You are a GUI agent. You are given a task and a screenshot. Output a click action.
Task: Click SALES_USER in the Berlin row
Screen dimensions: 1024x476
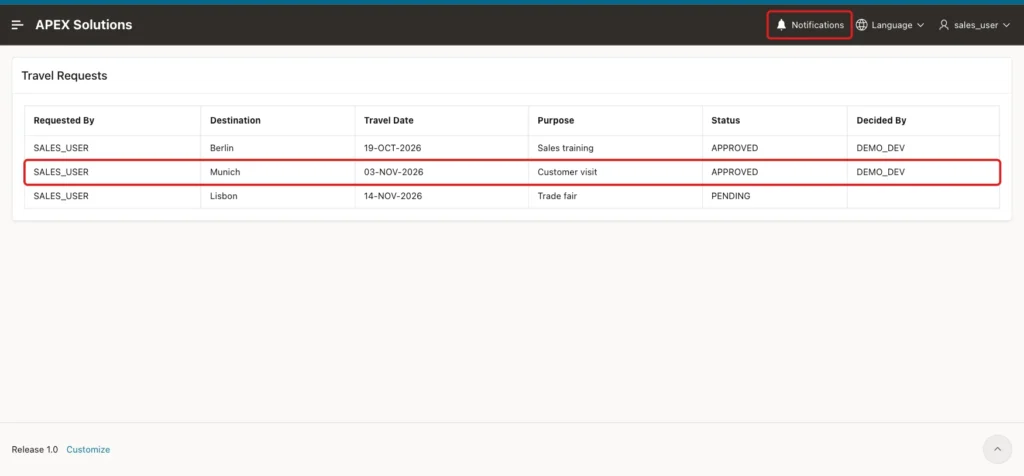tap(61, 148)
